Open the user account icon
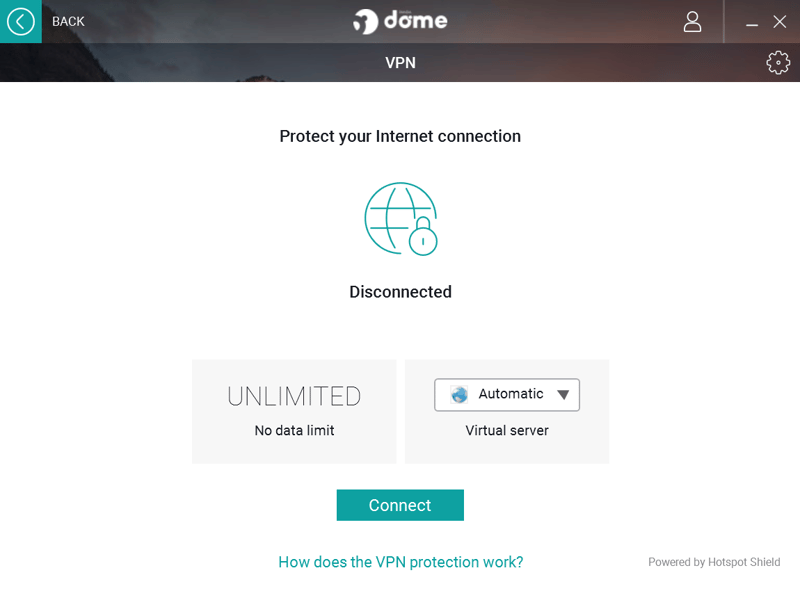This screenshot has height=591, width=800. click(x=692, y=22)
